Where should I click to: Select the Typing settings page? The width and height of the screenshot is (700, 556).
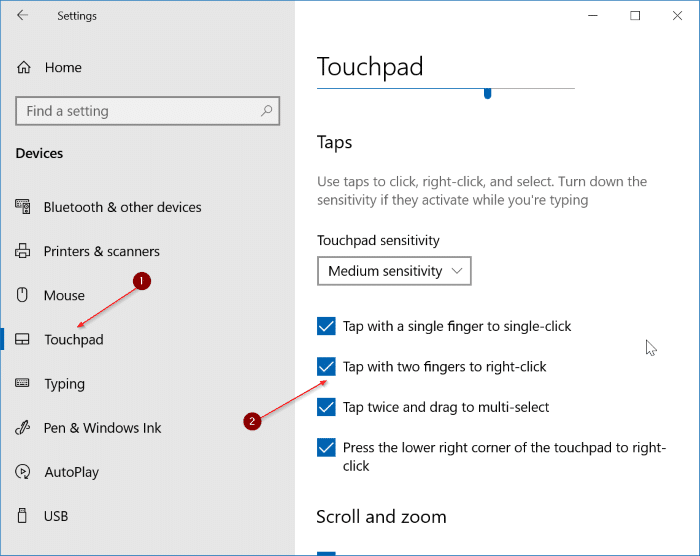(x=64, y=384)
